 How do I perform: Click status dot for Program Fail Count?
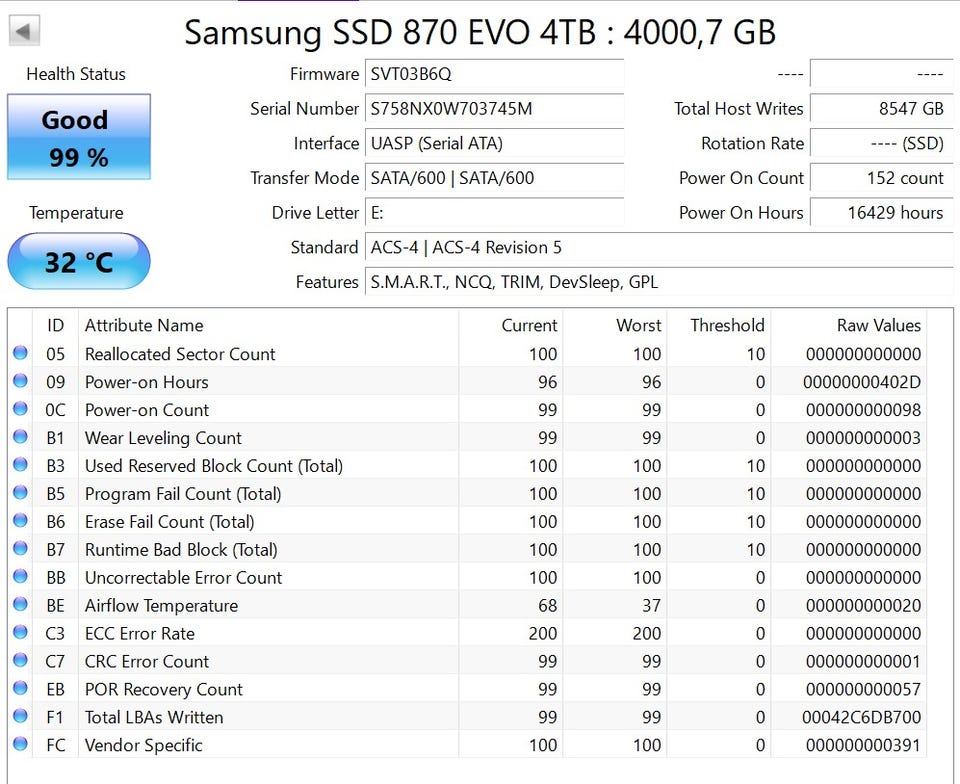point(20,492)
